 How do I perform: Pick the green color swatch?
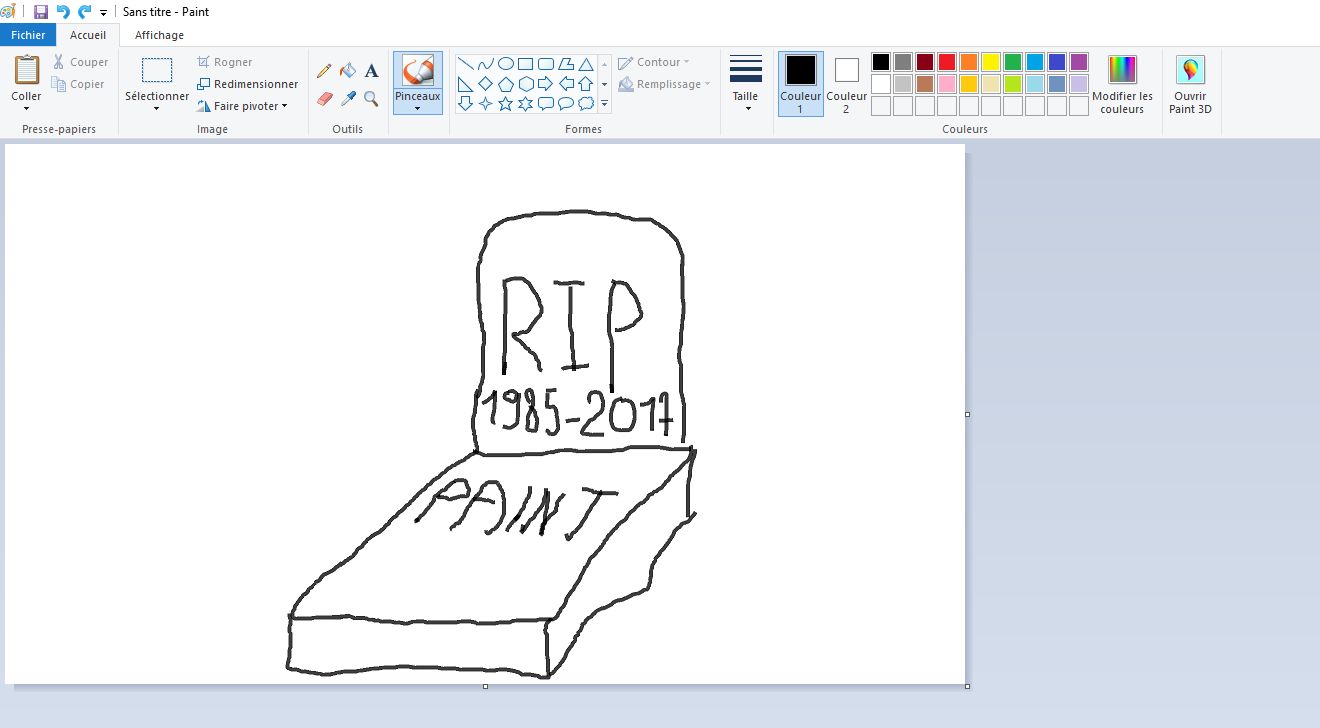click(1013, 62)
